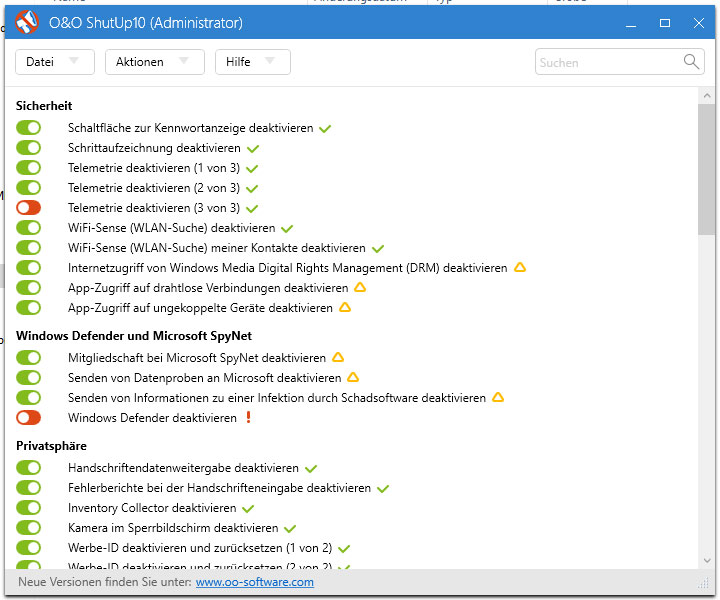This screenshot has height=600, width=720.
Task: Click the search magnifier icon
Action: (692, 62)
